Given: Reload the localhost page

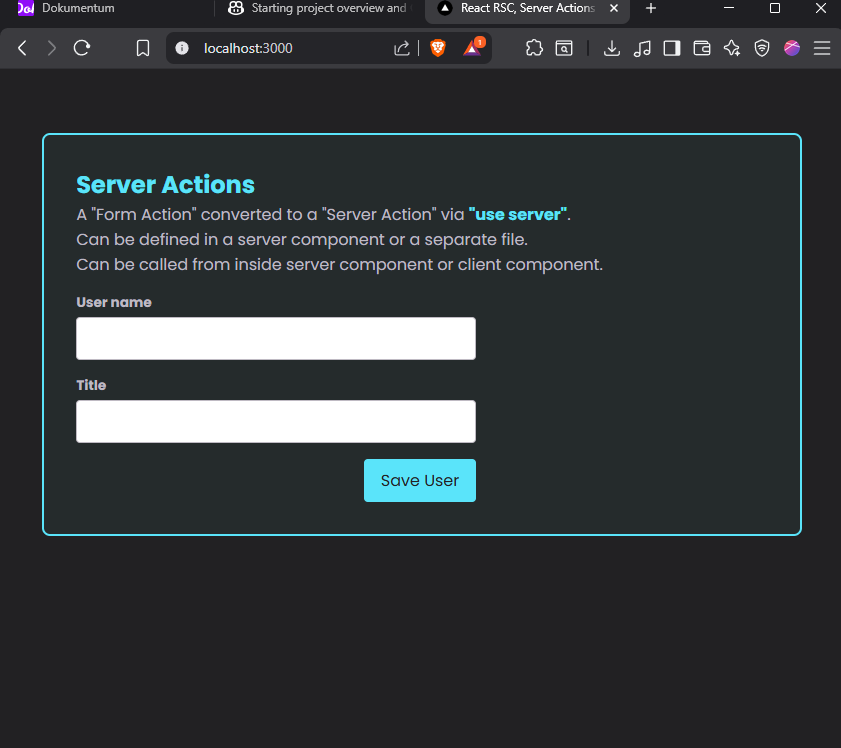Looking at the screenshot, I should click(x=82, y=47).
